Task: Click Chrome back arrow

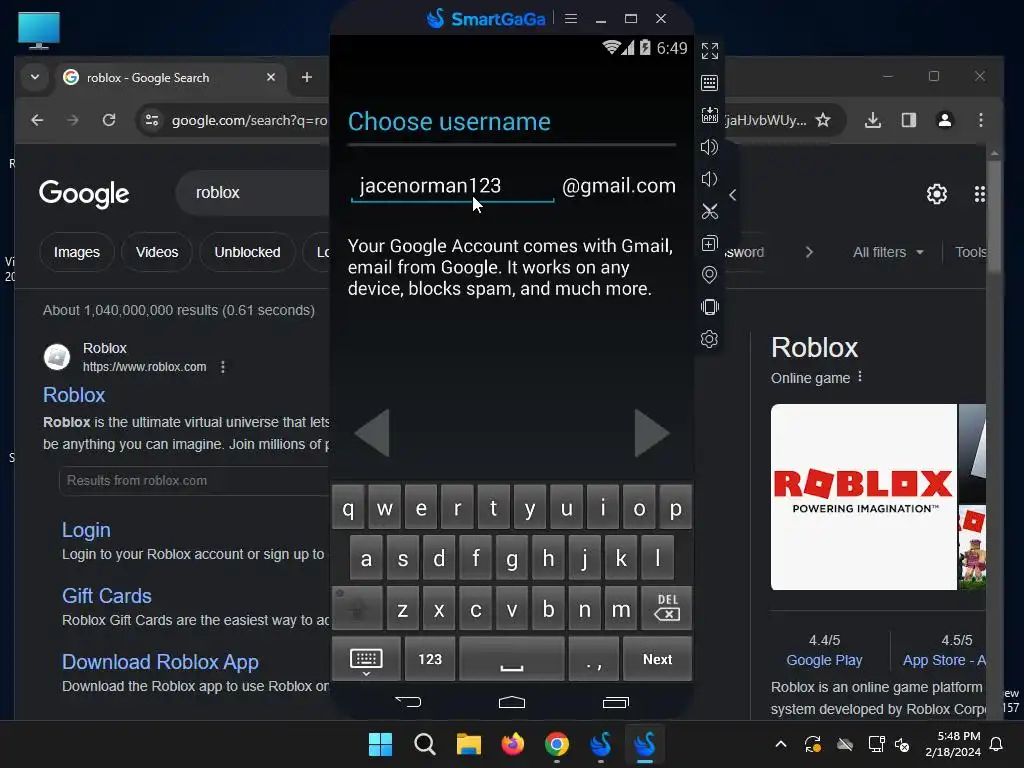Action: click(37, 120)
